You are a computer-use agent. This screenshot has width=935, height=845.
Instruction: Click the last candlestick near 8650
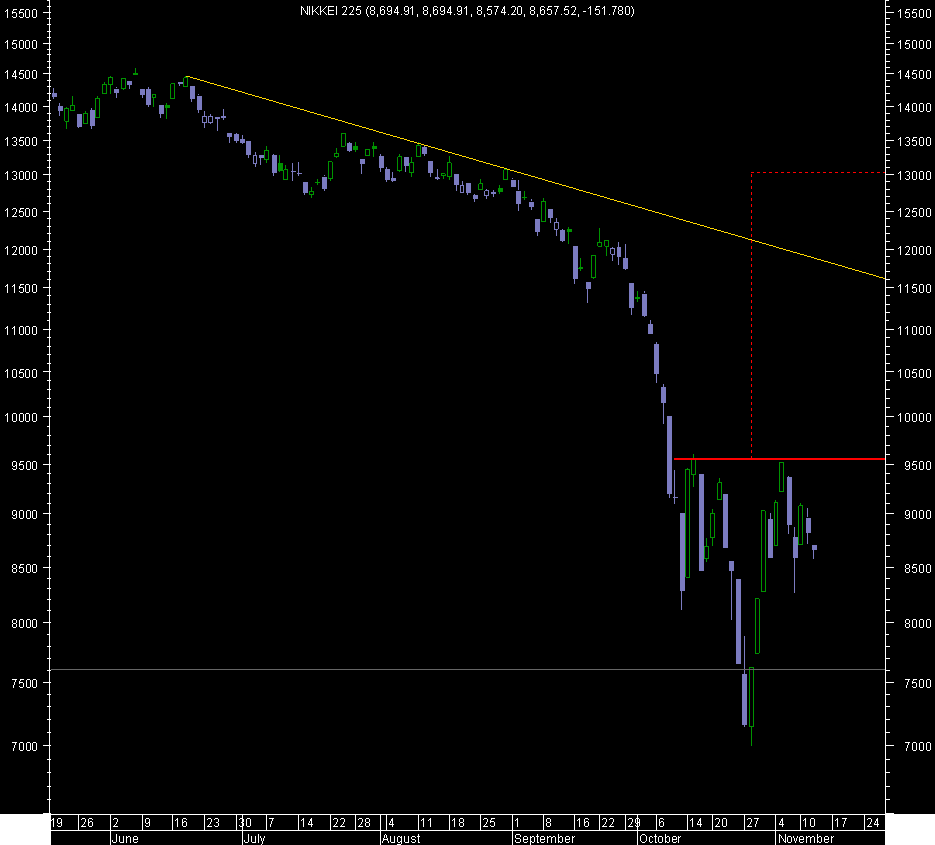point(814,550)
